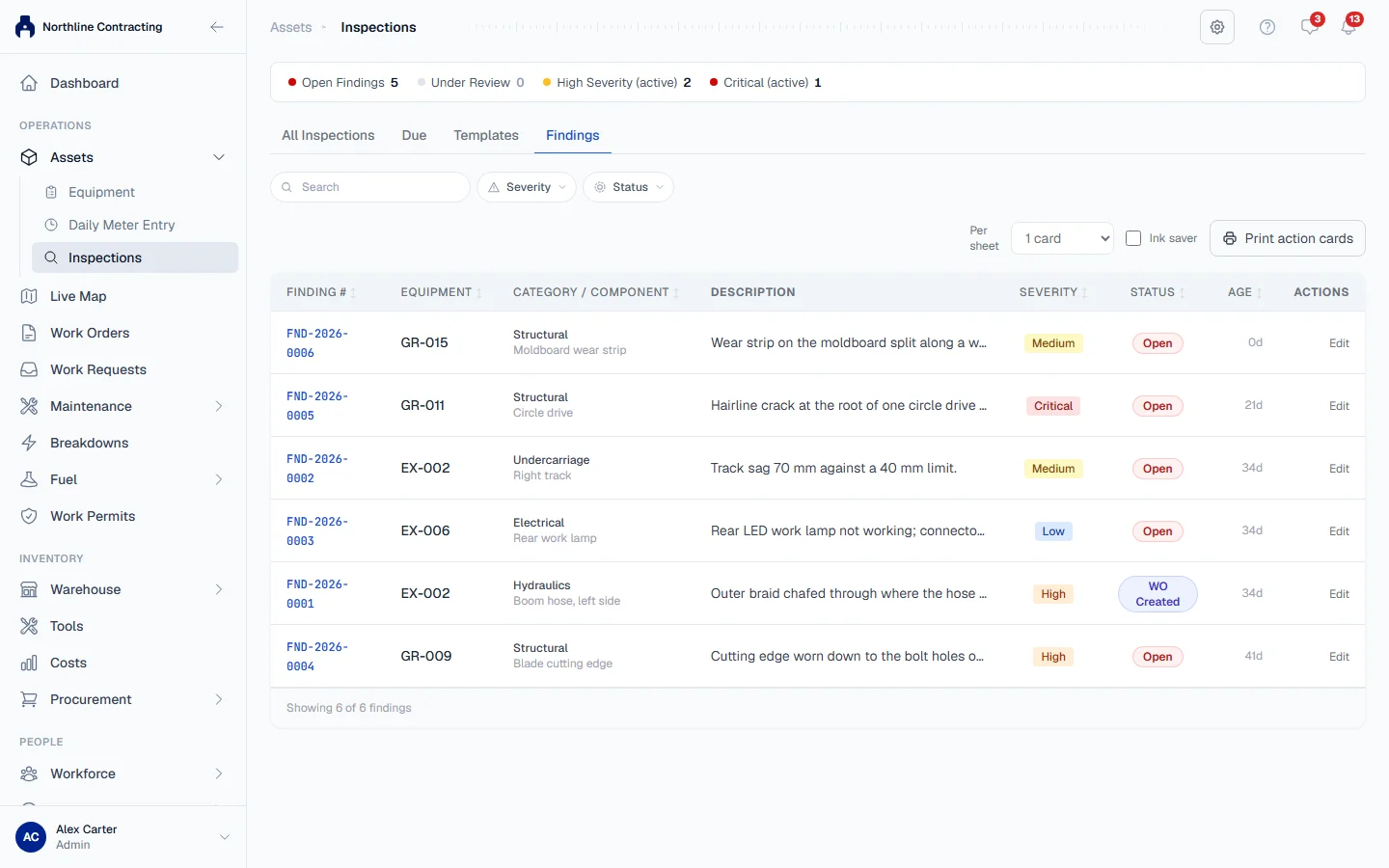Screen dimensions: 1389x868
Task: Open the Severity filter dropdown
Action: pyautogui.click(x=527, y=187)
